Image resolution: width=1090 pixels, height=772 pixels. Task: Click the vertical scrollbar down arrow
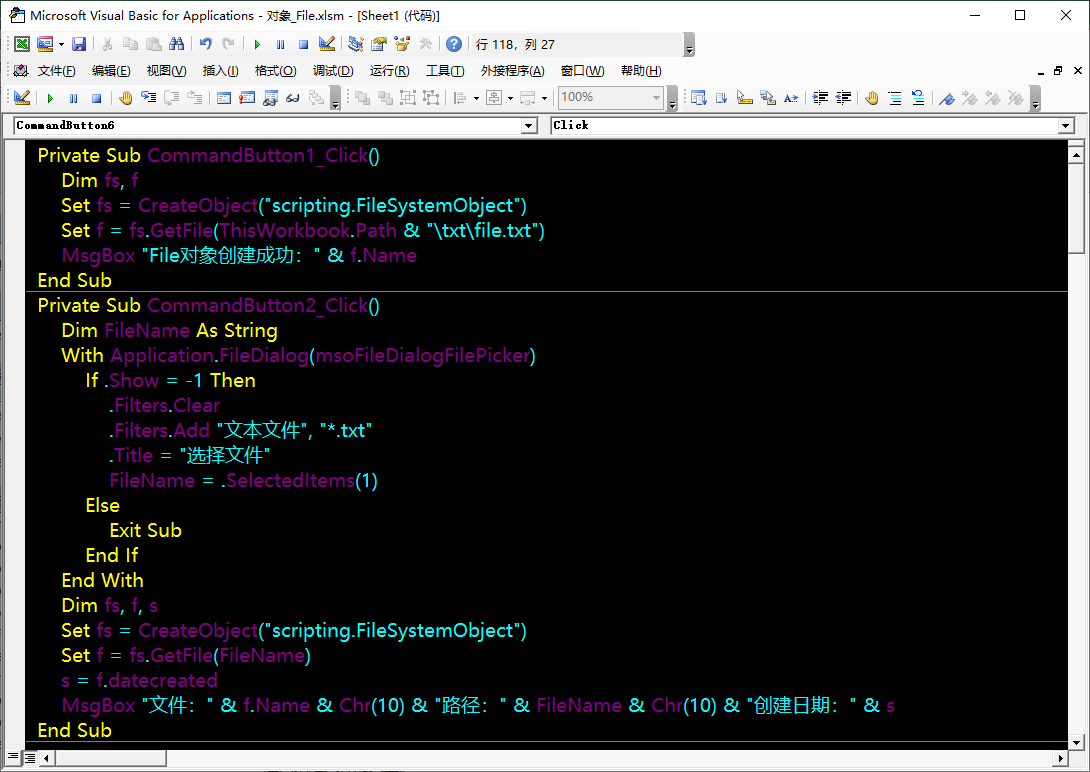click(1076, 742)
